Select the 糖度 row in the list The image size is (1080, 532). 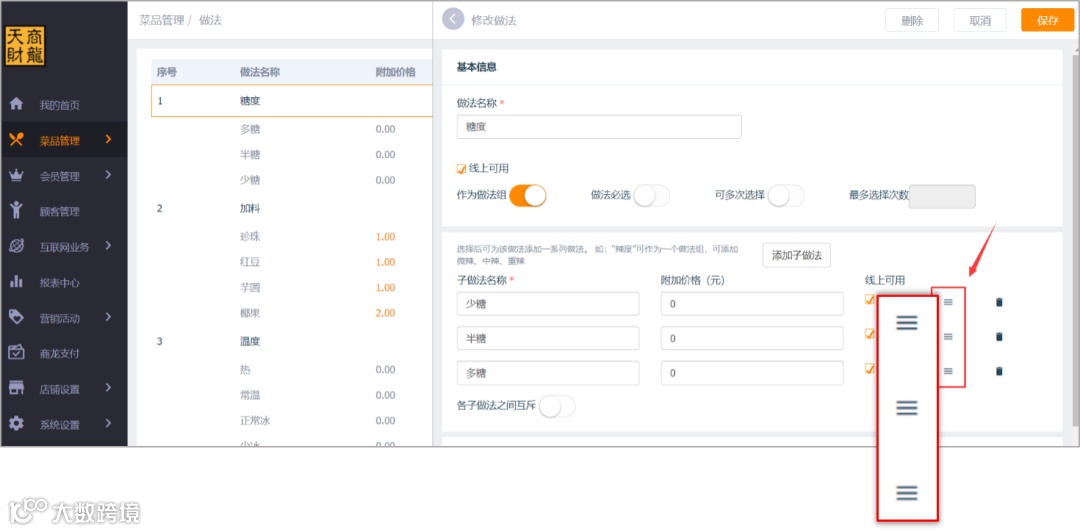click(x=292, y=101)
